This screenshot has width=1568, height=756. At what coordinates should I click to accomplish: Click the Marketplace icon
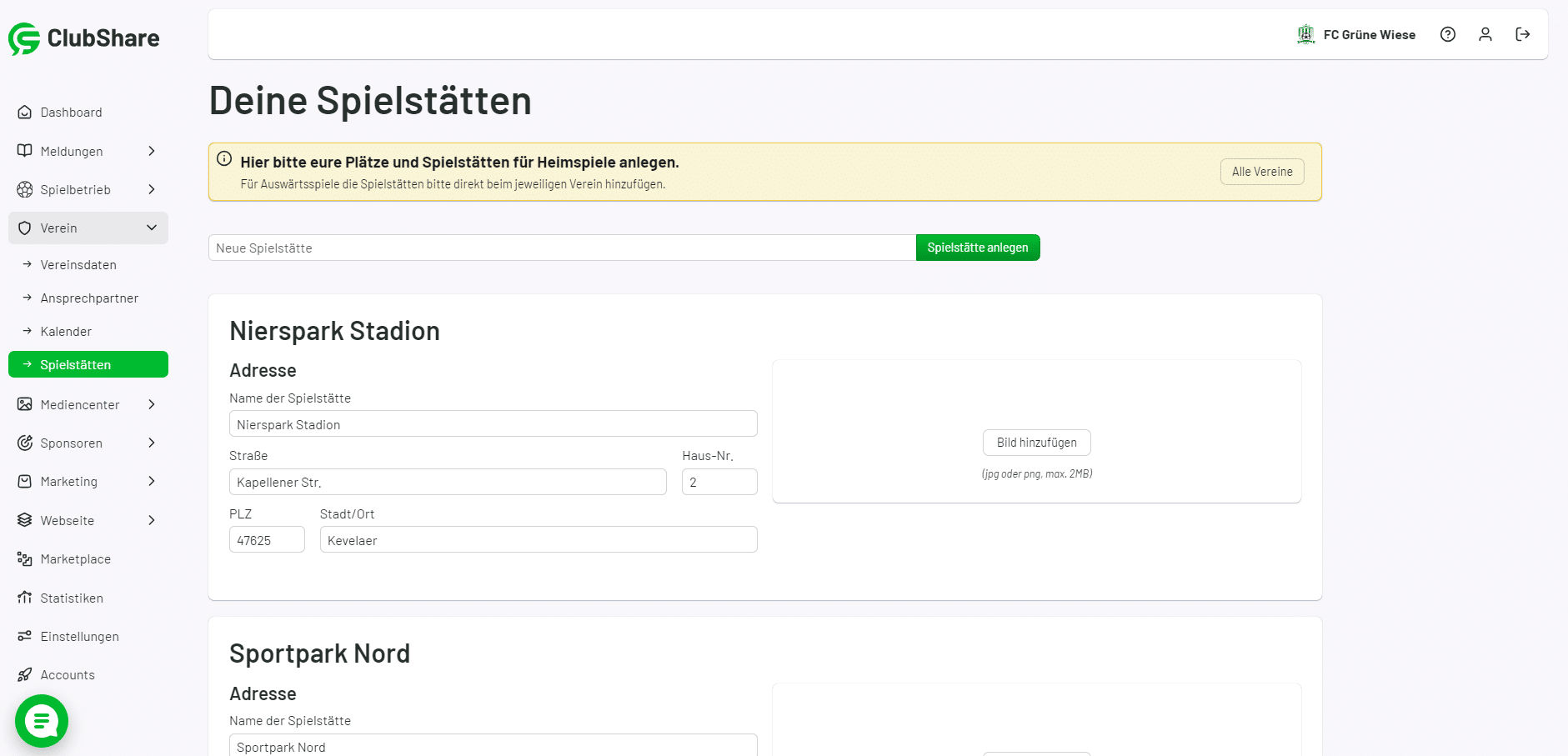click(25, 558)
